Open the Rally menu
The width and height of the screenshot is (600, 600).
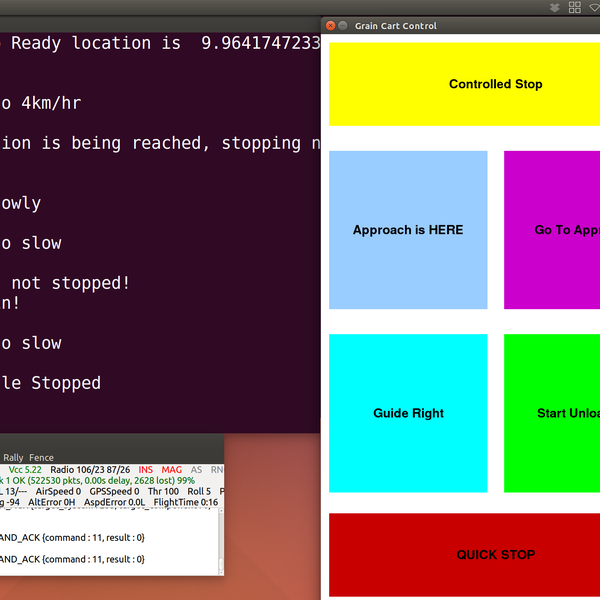pos(13,457)
